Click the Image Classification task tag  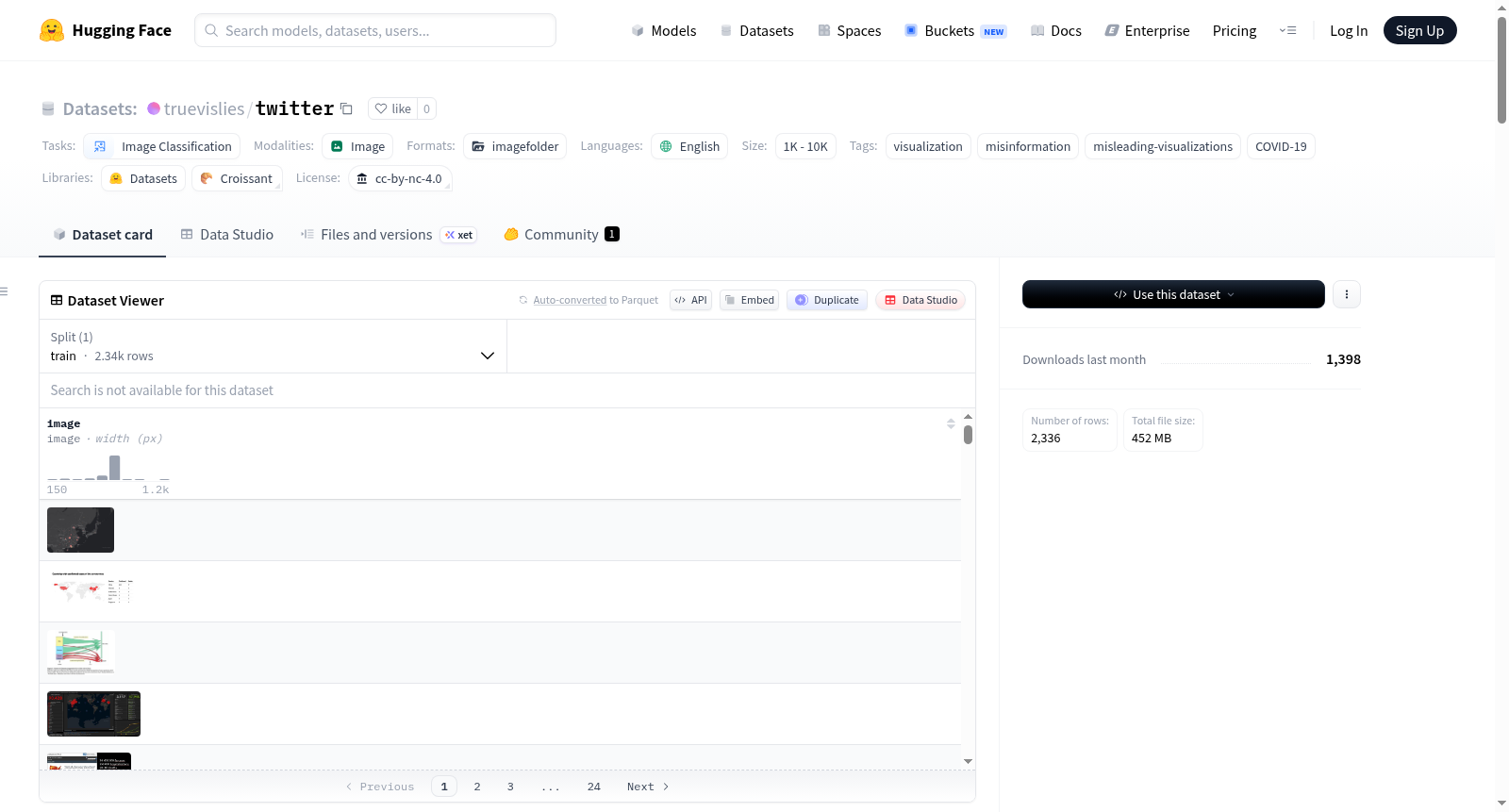tap(162, 146)
